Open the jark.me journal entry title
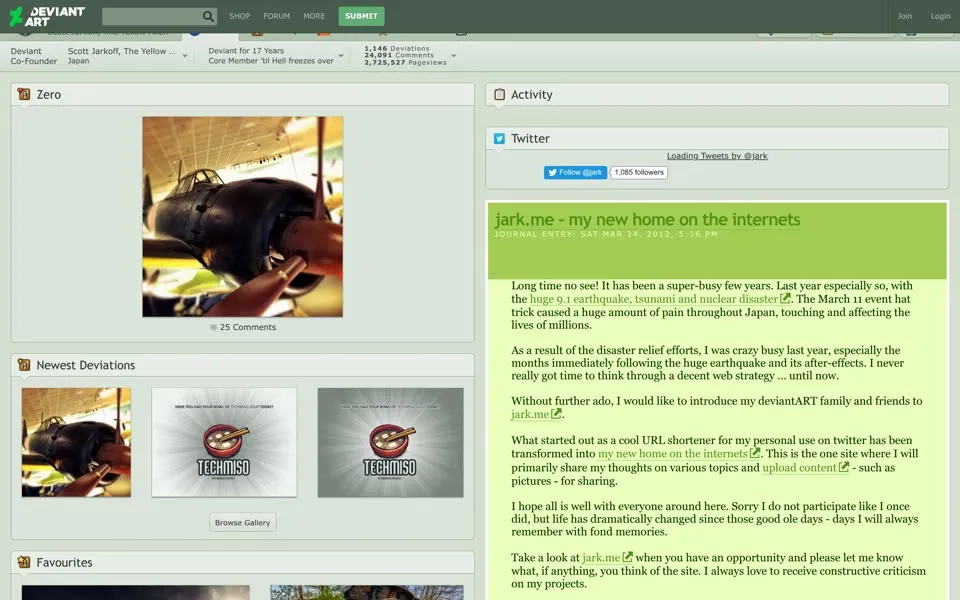Image resolution: width=960 pixels, height=600 pixels. coord(647,219)
